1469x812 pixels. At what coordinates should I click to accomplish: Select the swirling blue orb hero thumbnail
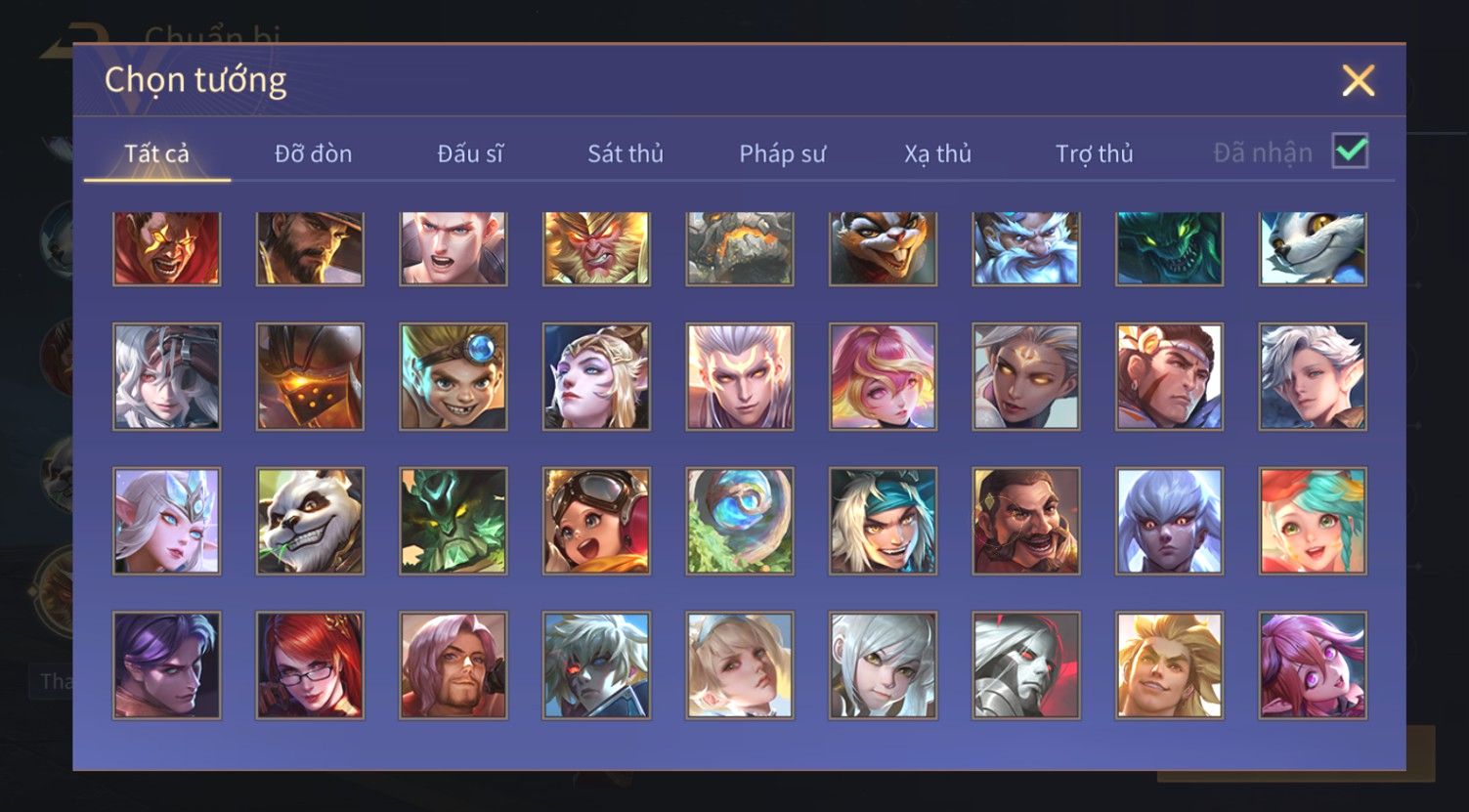point(740,521)
